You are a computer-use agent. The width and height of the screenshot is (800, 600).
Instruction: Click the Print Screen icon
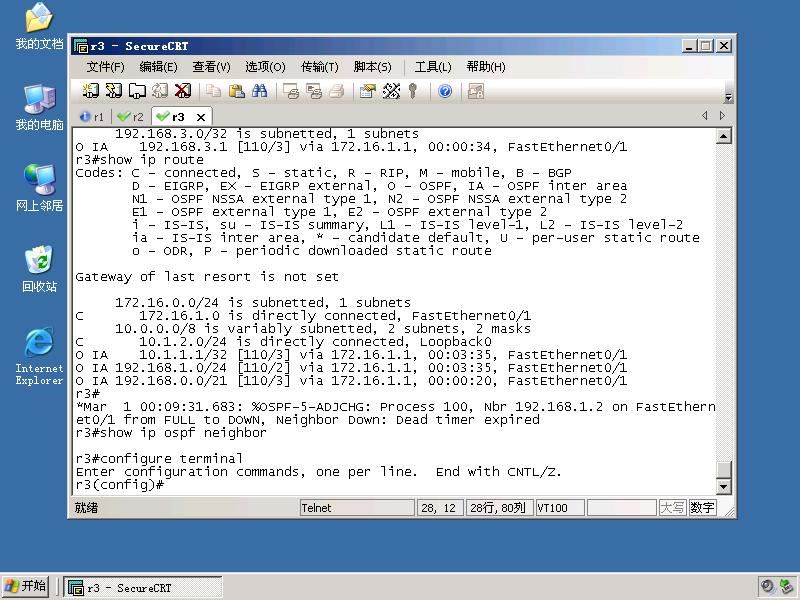pos(291,91)
